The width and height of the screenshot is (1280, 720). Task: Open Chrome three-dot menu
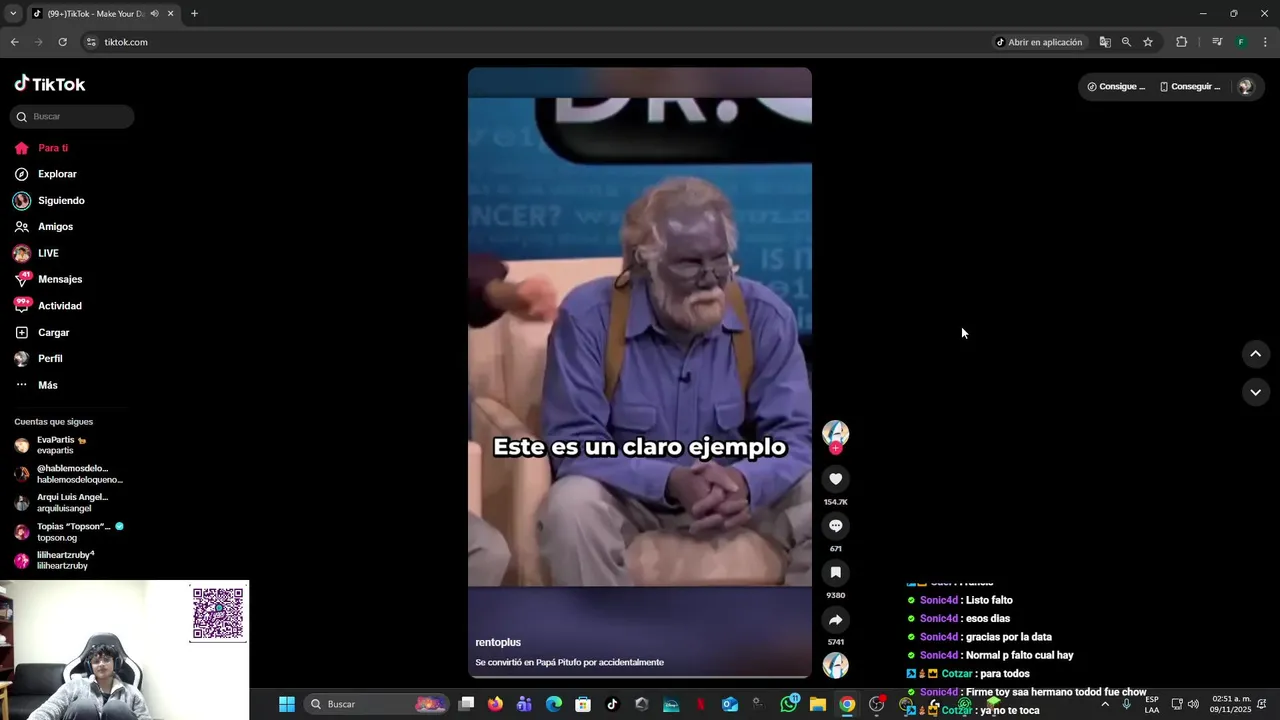click(x=1265, y=42)
